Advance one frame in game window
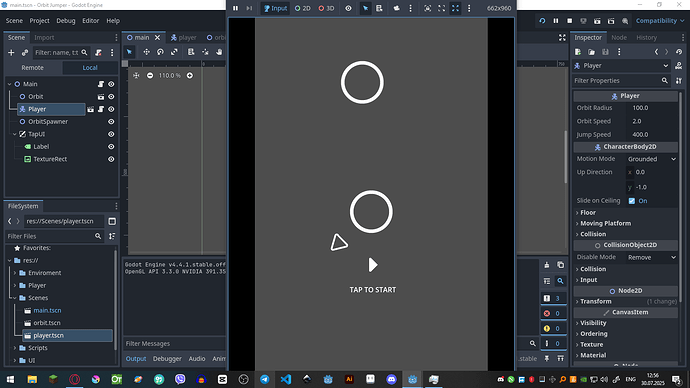The height and width of the screenshot is (388, 690). 249,8
